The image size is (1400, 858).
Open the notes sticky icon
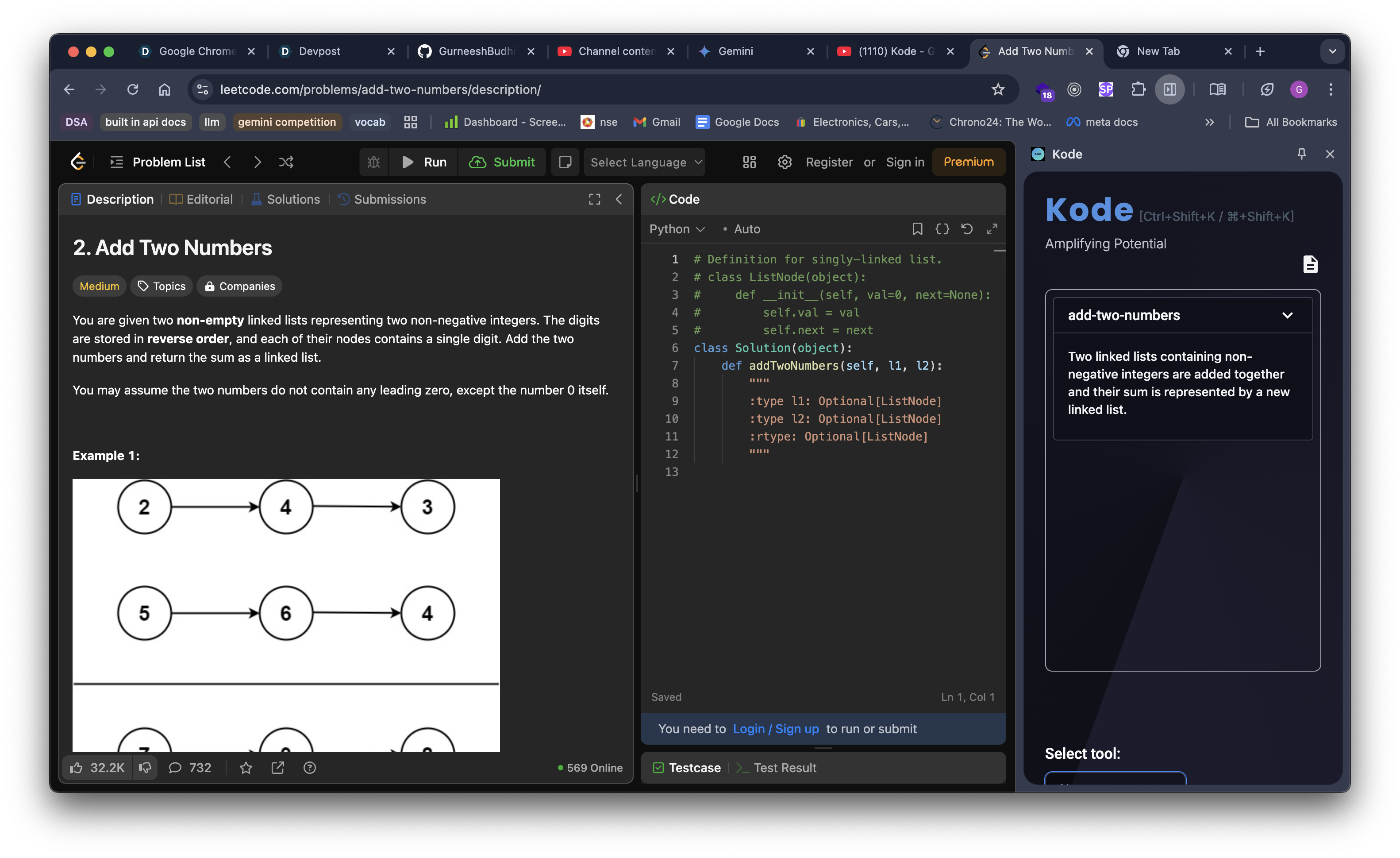pos(565,162)
